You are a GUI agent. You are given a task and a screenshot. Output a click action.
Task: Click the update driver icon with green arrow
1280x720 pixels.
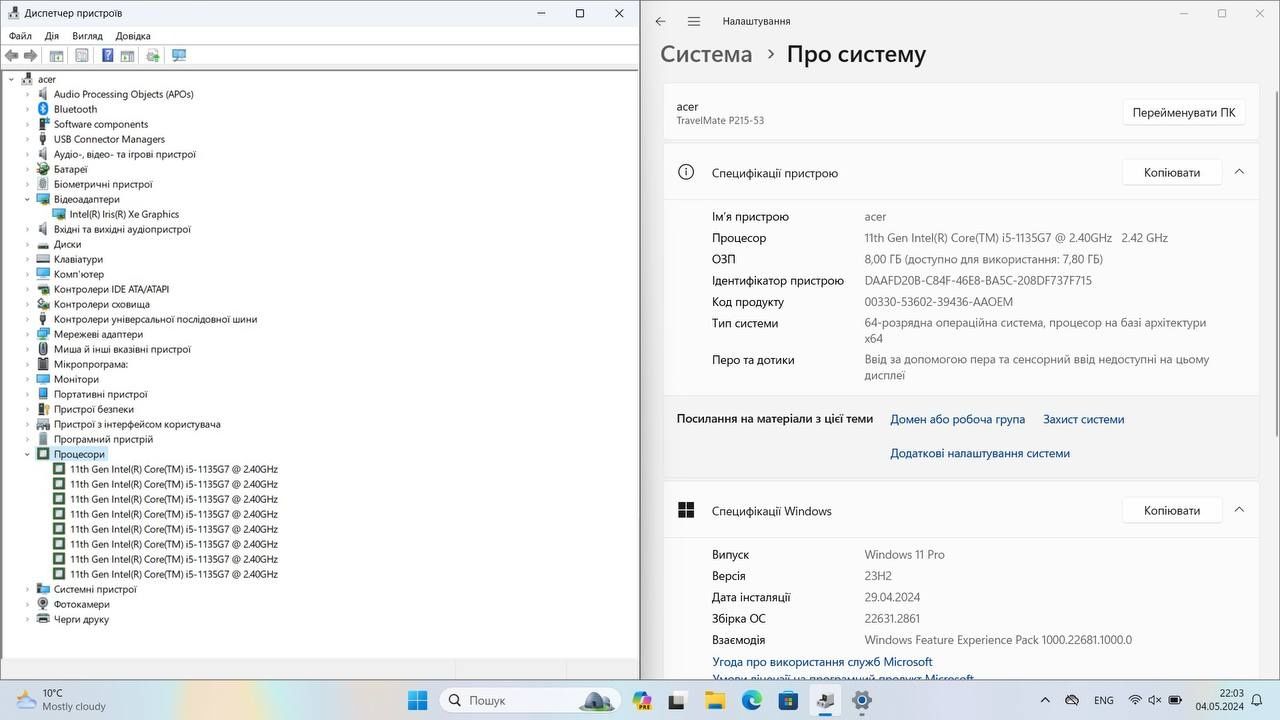[x=153, y=56]
